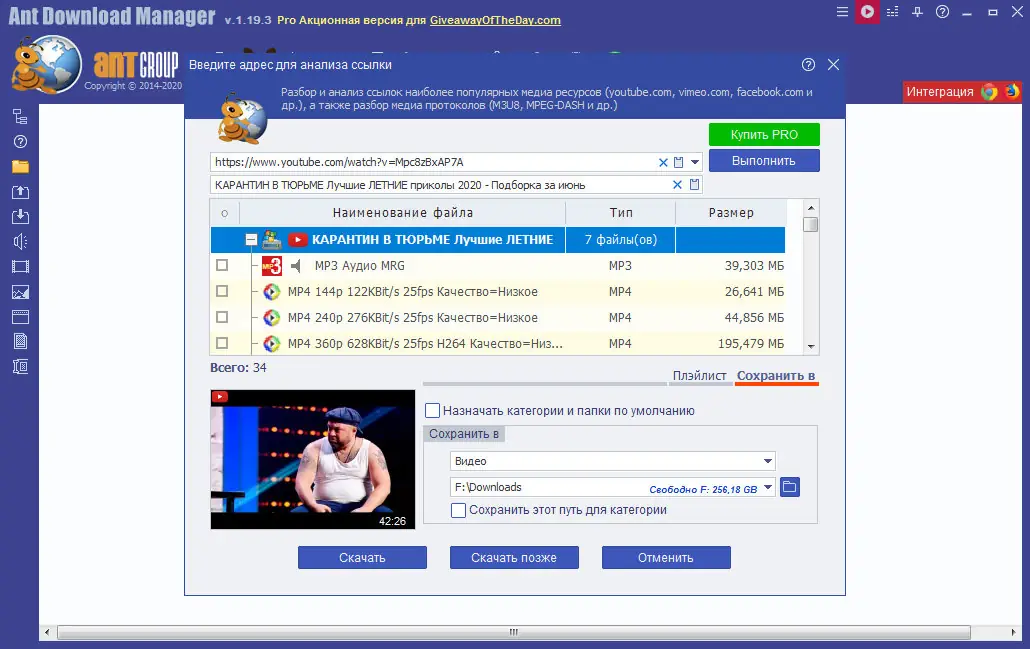The height and width of the screenshot is (649, 1030).
Task: Enable Назначать категории и папки по умолчанию
Action: tap(432, 410)
